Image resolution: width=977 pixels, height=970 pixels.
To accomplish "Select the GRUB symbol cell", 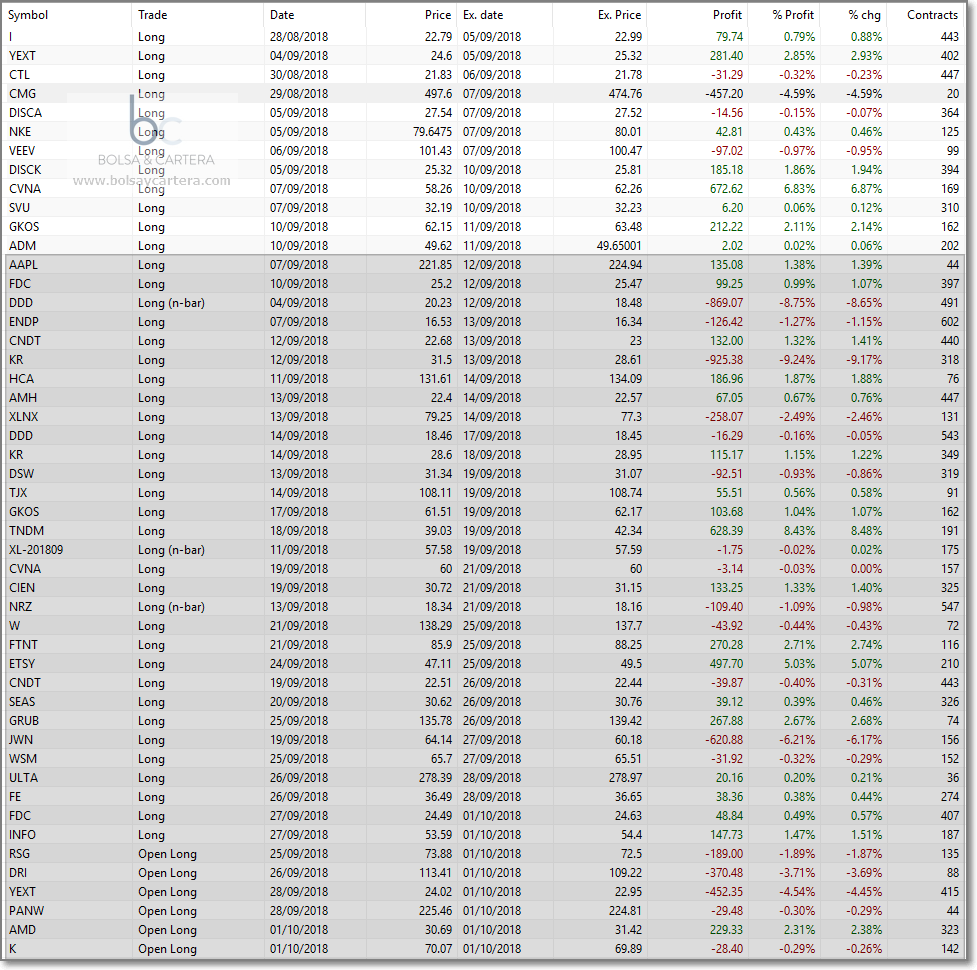I will (x=24, y=721).
